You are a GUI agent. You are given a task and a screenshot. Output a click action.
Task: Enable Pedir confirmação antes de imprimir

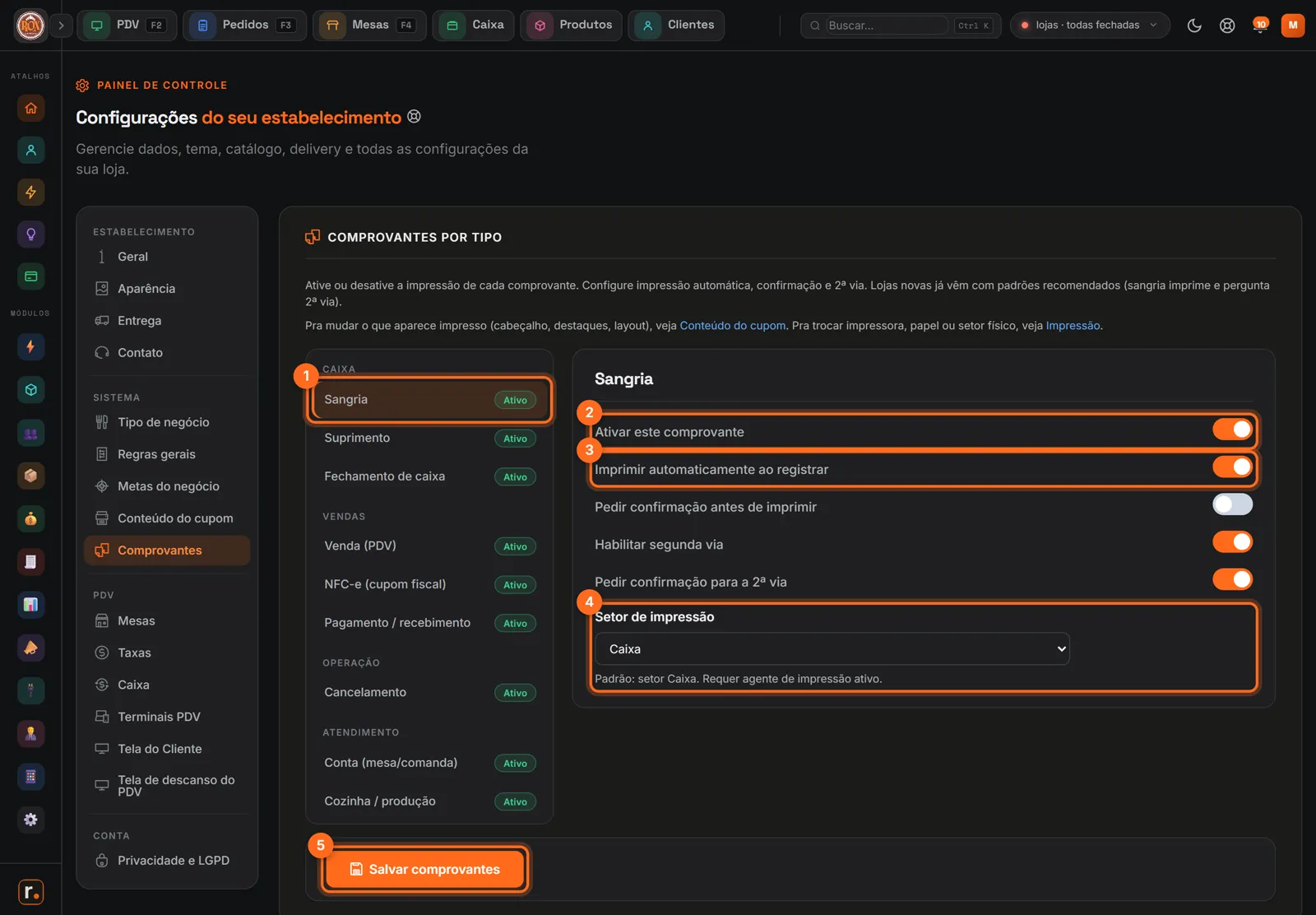pos(1232,504)
